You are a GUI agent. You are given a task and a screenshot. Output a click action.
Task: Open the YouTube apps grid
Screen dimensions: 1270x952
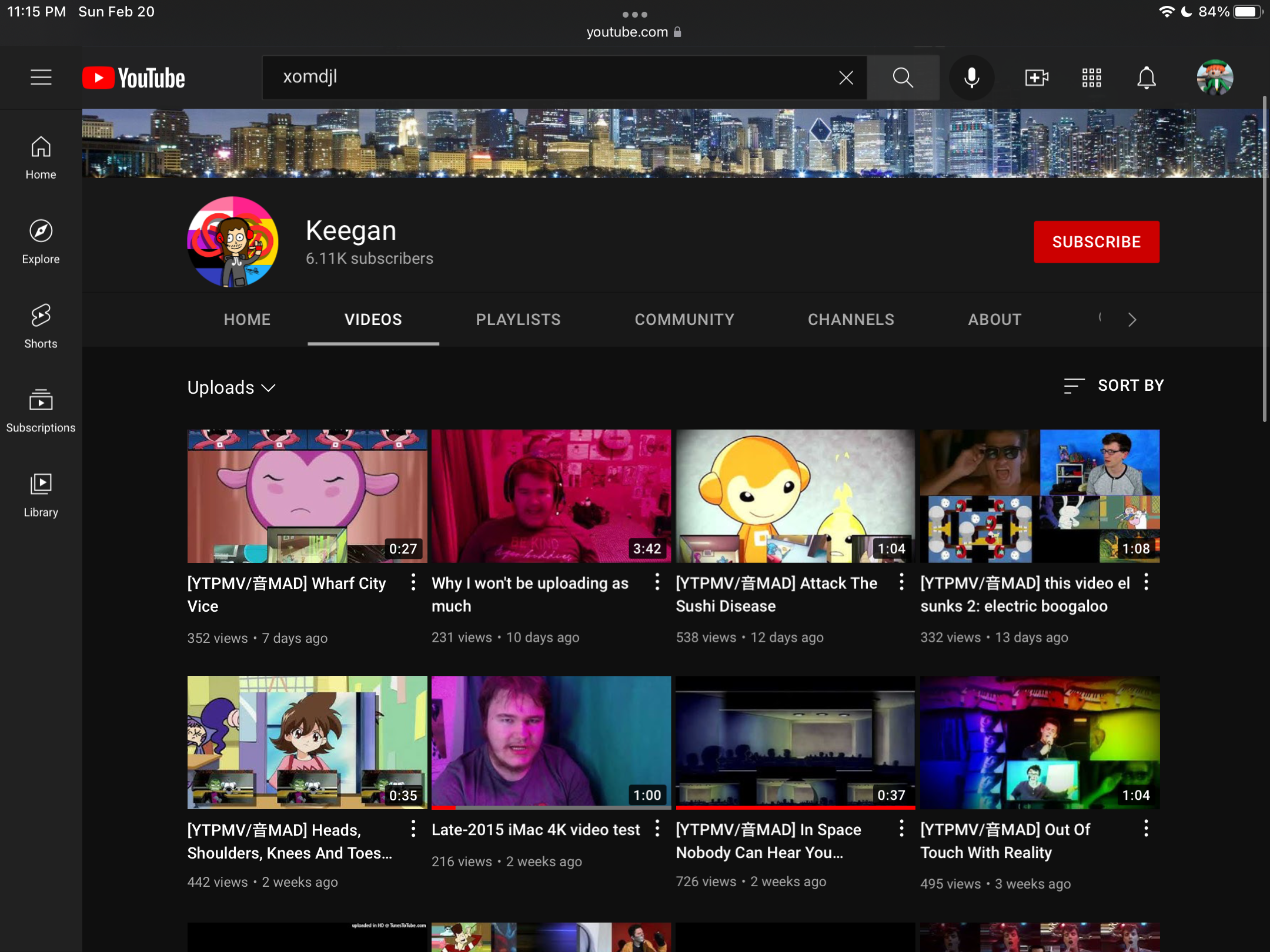[x=1091, y=78]
